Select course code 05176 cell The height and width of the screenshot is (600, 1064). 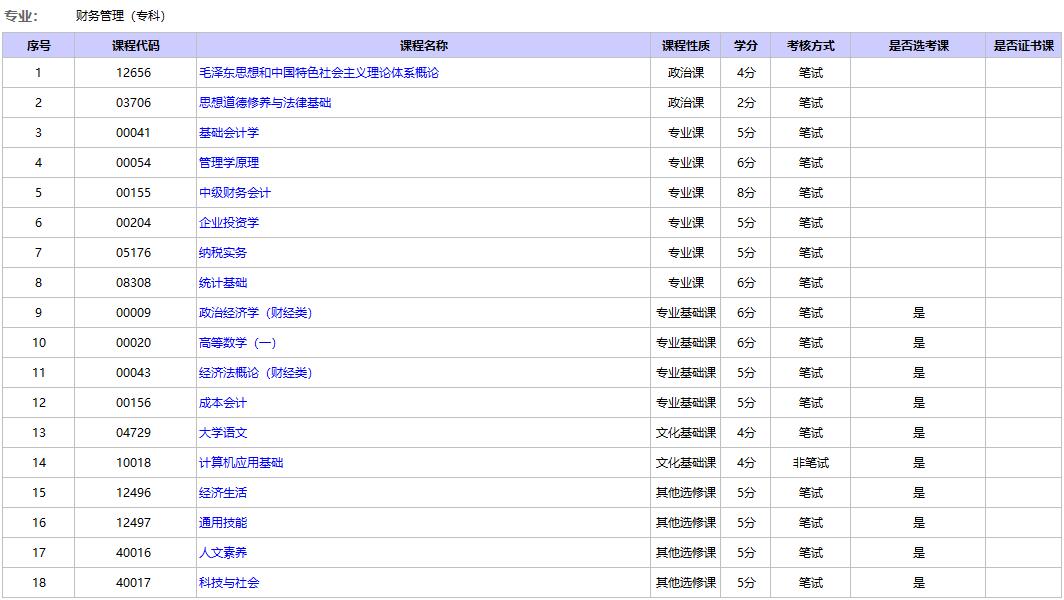134,252
